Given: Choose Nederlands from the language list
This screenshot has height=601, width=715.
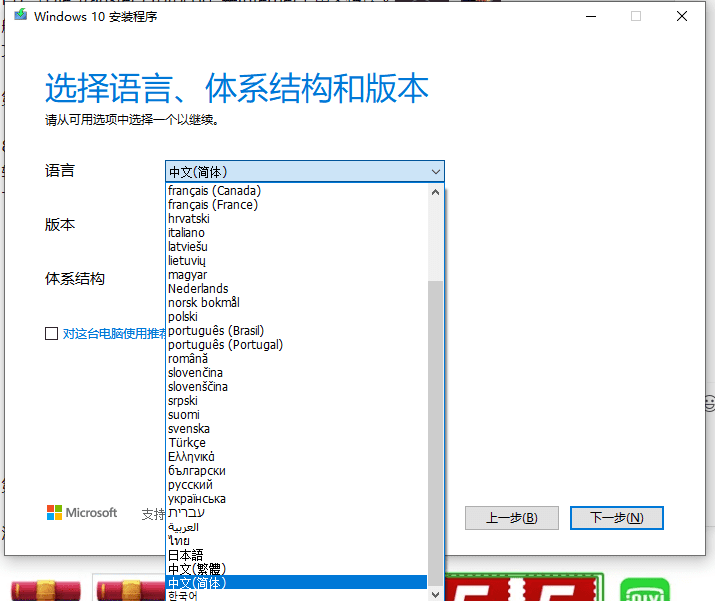Looking at the screenshot, I should pyautogui.click(x=198, y=289).
